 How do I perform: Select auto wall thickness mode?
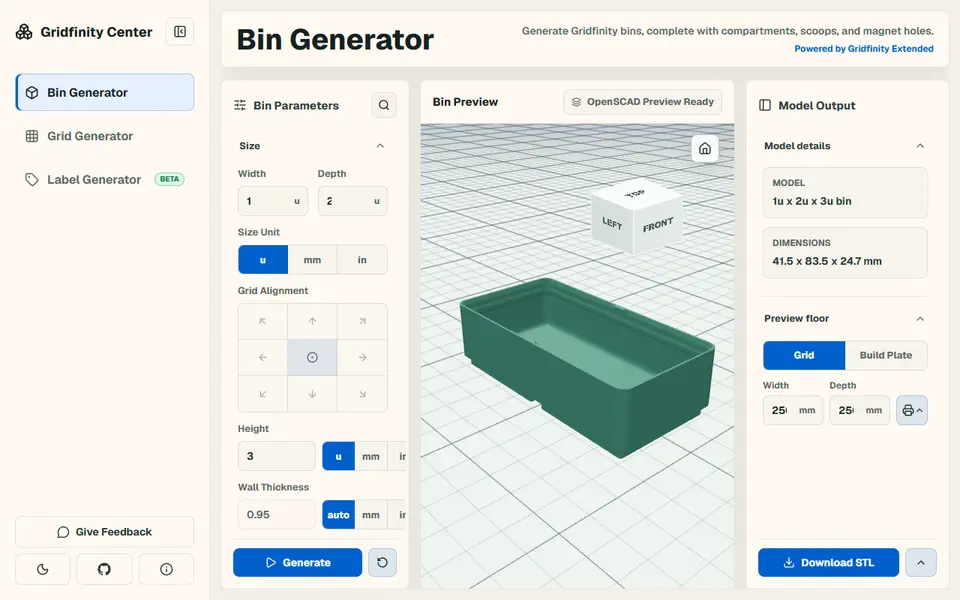[x=339, y=515]
